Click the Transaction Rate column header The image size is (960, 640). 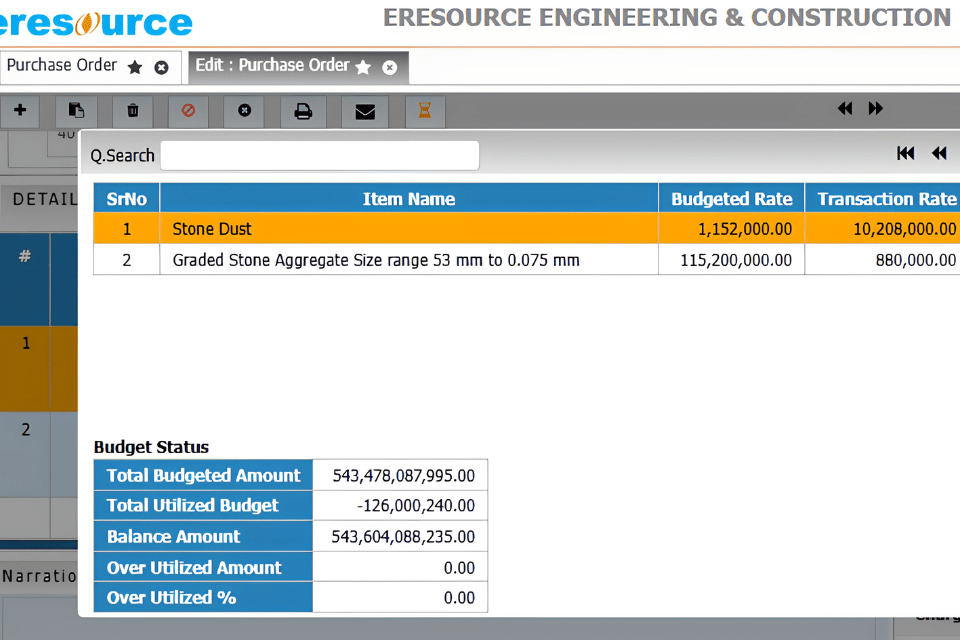tap(883, 198)
